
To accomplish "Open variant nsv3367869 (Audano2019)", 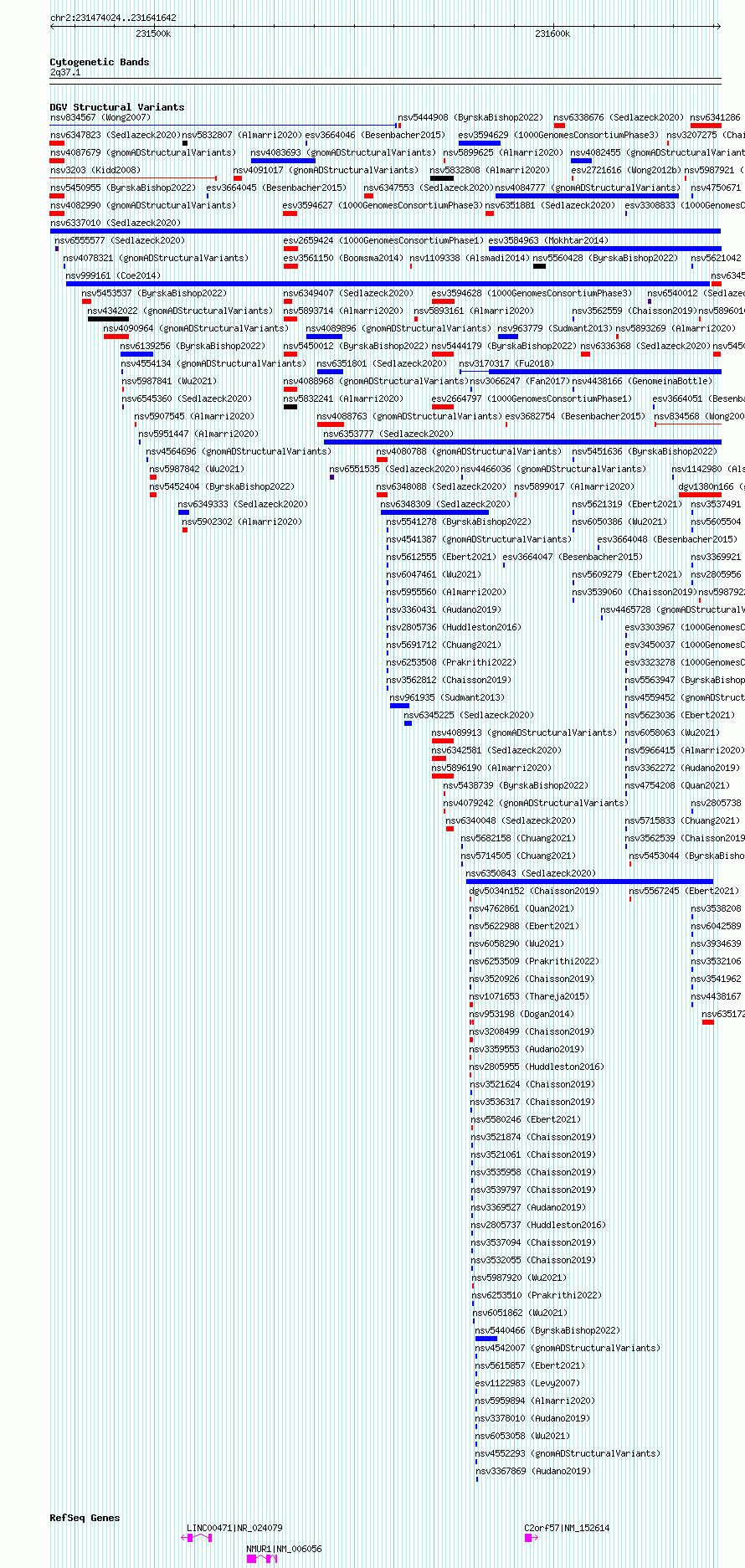I will point(533,1472).
